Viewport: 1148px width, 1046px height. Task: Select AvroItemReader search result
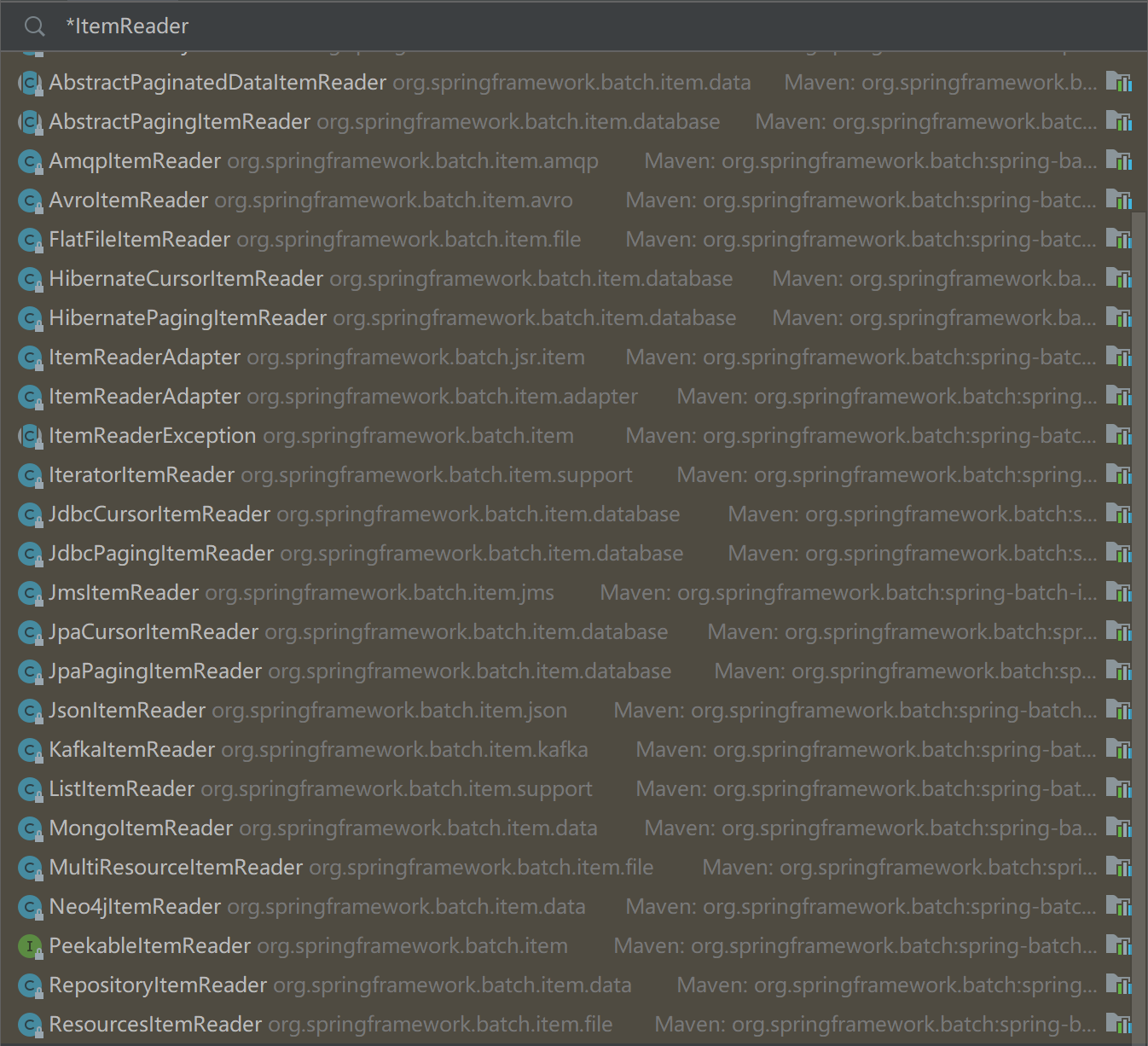(129, 200)
